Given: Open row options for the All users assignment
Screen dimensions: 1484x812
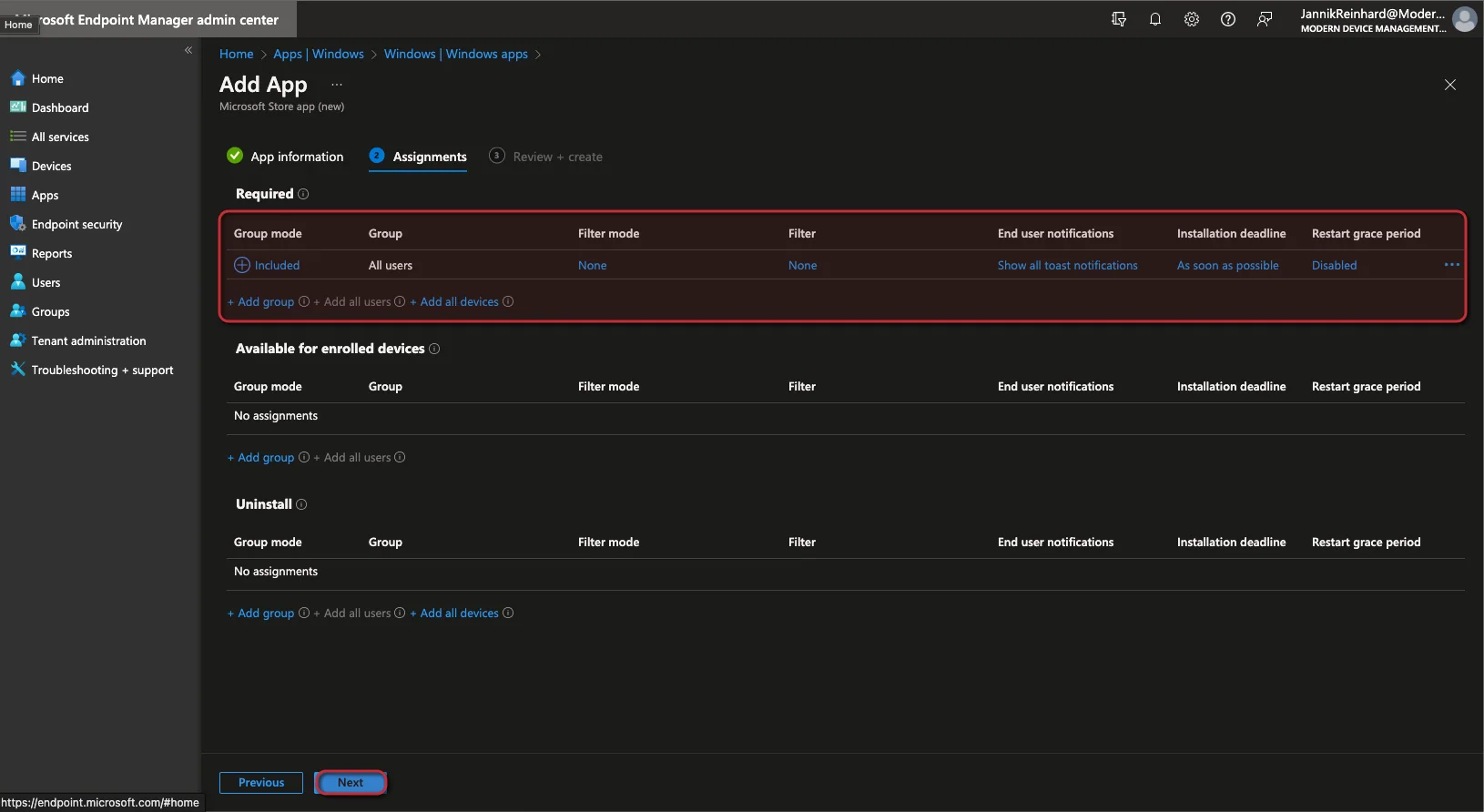Looking at the screenshot, I should (x=1452, y=265).
